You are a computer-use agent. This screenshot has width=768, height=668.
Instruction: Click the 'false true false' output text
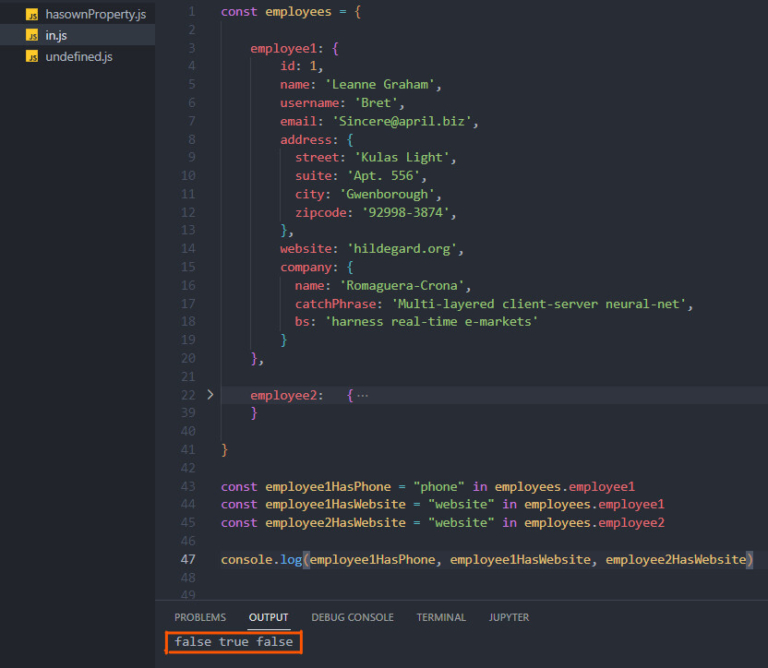click(233, 642)
